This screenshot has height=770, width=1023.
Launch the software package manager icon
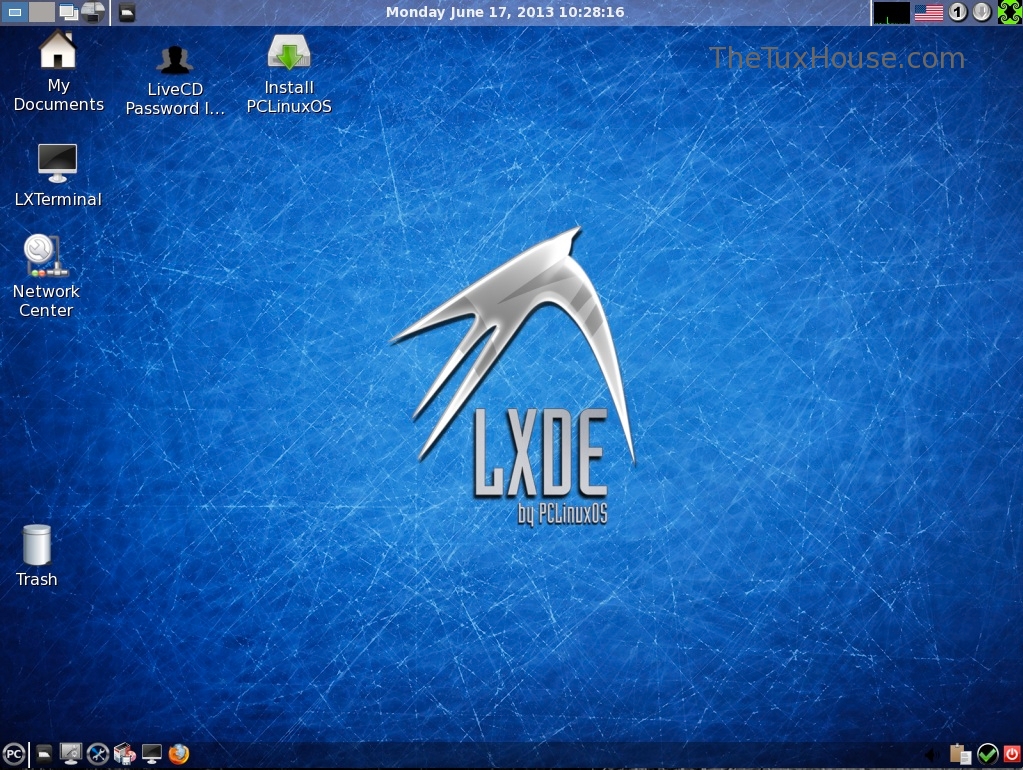click(125, 754)
